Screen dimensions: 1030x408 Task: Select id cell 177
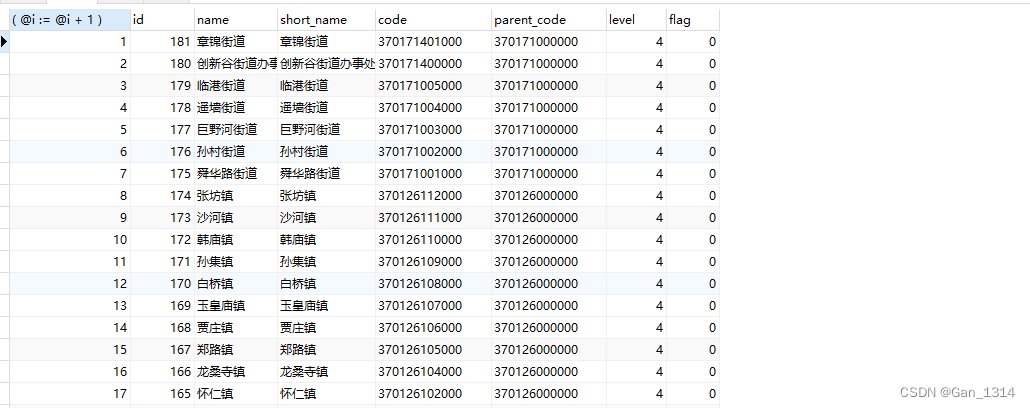pyautogui.click(x=162, y=129)
